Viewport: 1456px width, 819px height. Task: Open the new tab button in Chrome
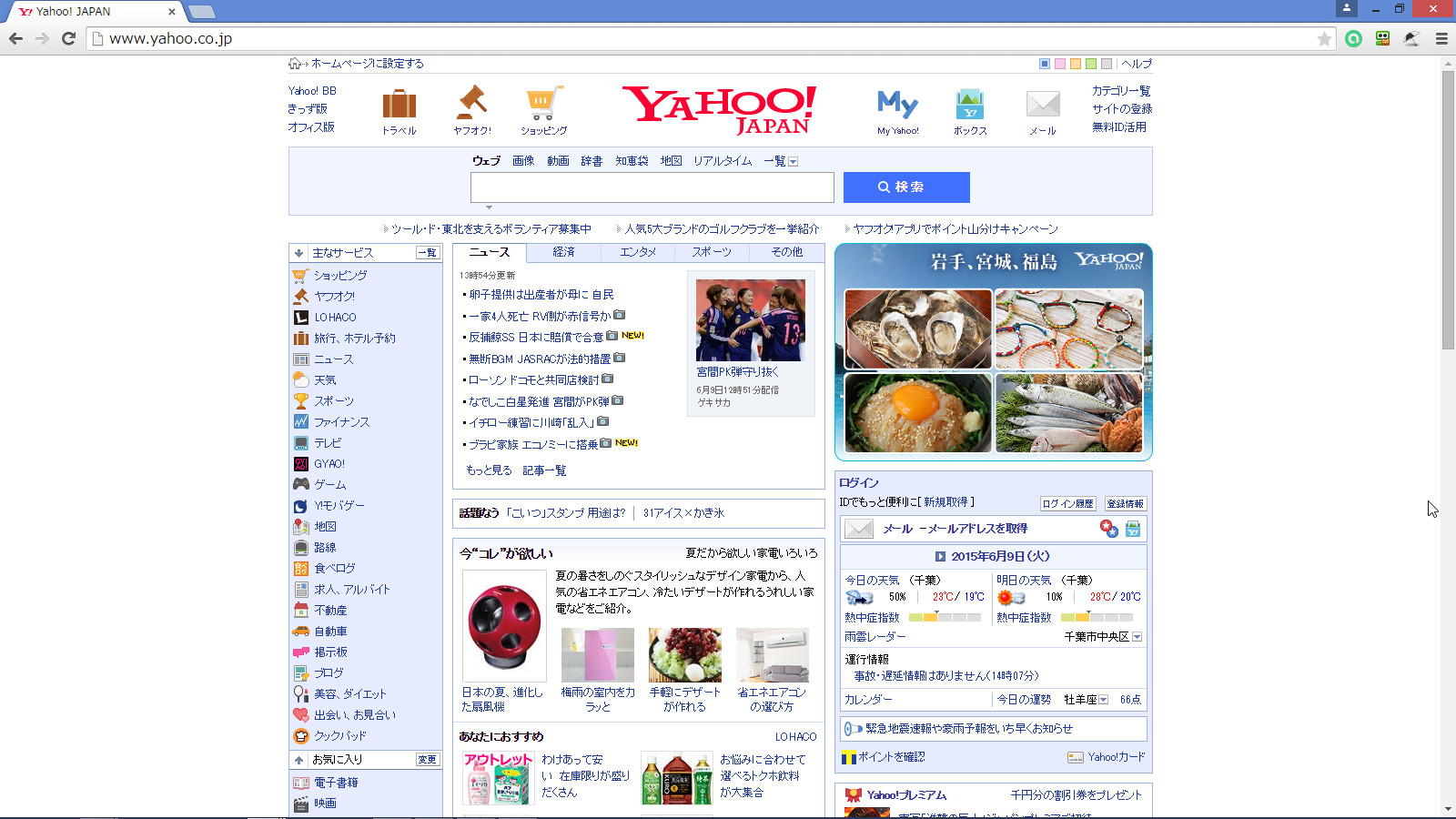point(201,12)
